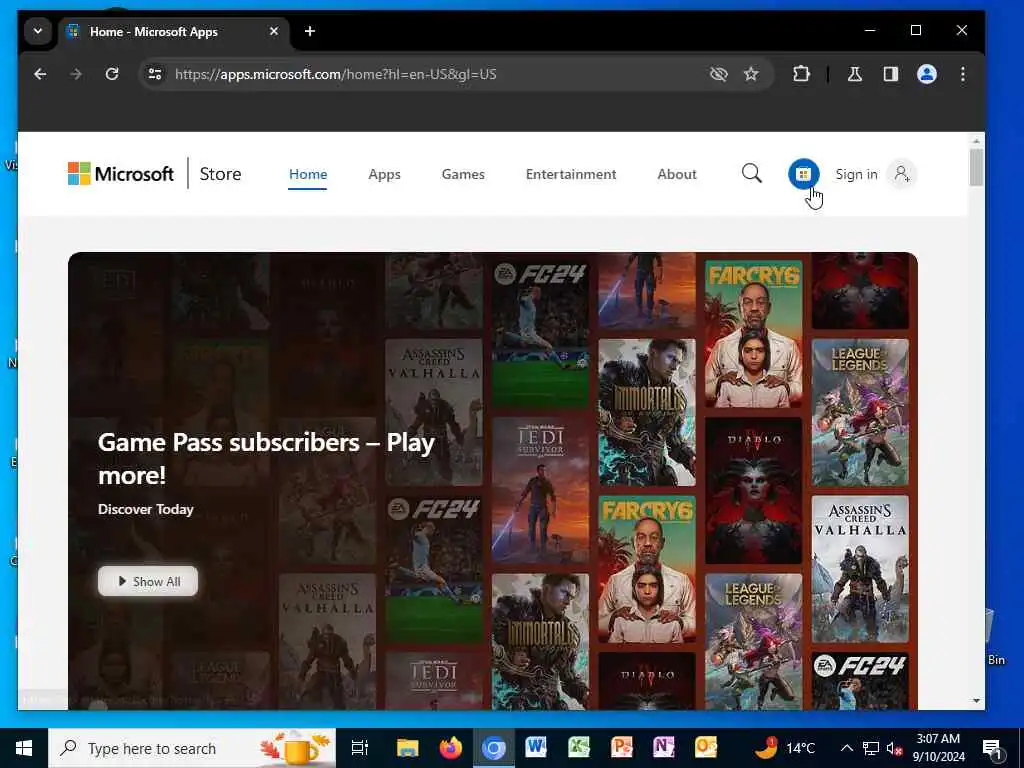Open the About page

pyautogui.click(x=677, y=174)
